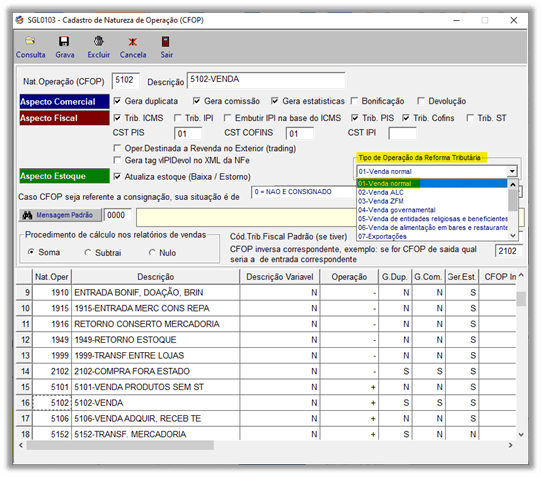The height and width of the screenshot is (477, 541).
Task: Select highlighted 01-Venda normal list option
Action: tap(432, 183)
